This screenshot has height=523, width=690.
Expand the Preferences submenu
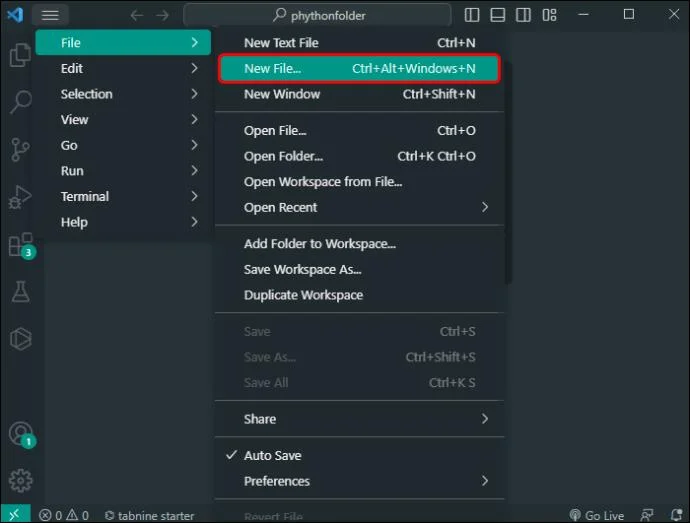click(x=359, y=481)
